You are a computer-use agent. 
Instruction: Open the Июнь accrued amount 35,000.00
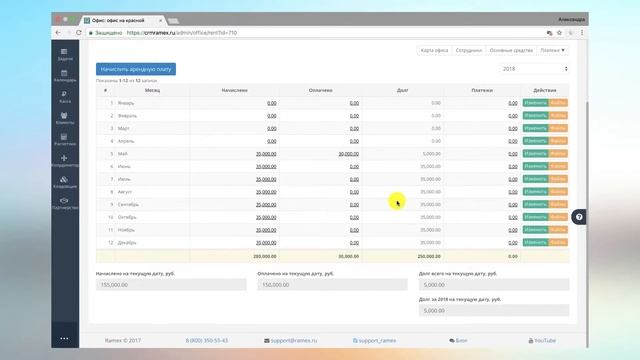(266, 167)
